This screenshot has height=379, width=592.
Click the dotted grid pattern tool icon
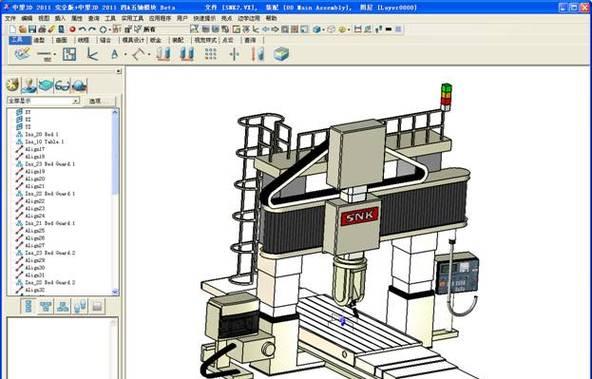(210, 54)
